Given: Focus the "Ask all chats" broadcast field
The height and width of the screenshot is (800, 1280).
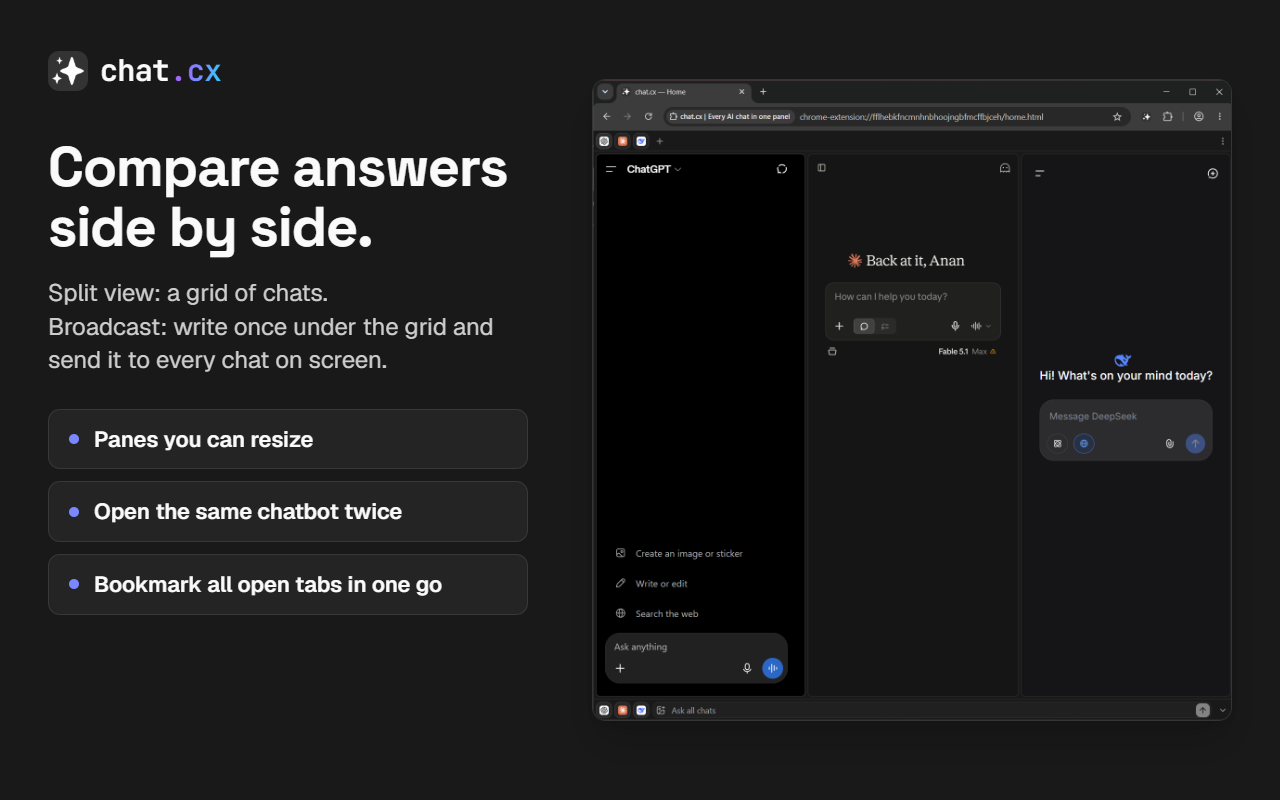Looking at the screenshot, I should click(930, 710).
